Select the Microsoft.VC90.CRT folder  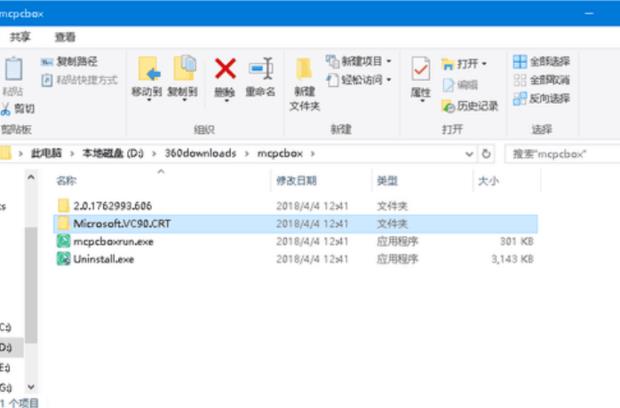115,223
